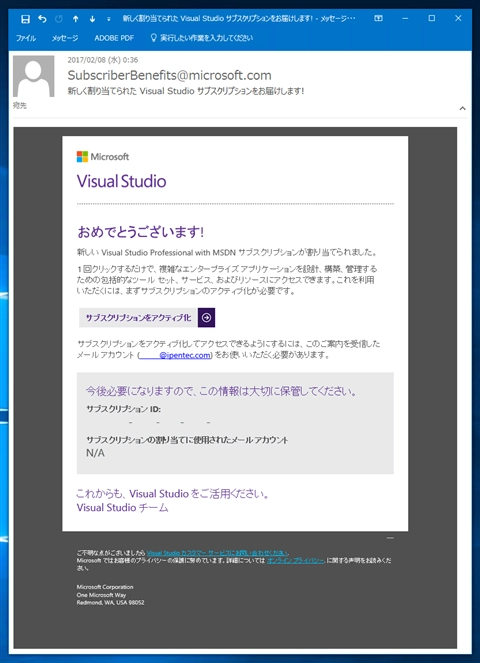Image resolution: width=480 pixels, height=663 pixels.
Task: Open the ADOBE PDF ribbon tab
Action: (114, 38)
